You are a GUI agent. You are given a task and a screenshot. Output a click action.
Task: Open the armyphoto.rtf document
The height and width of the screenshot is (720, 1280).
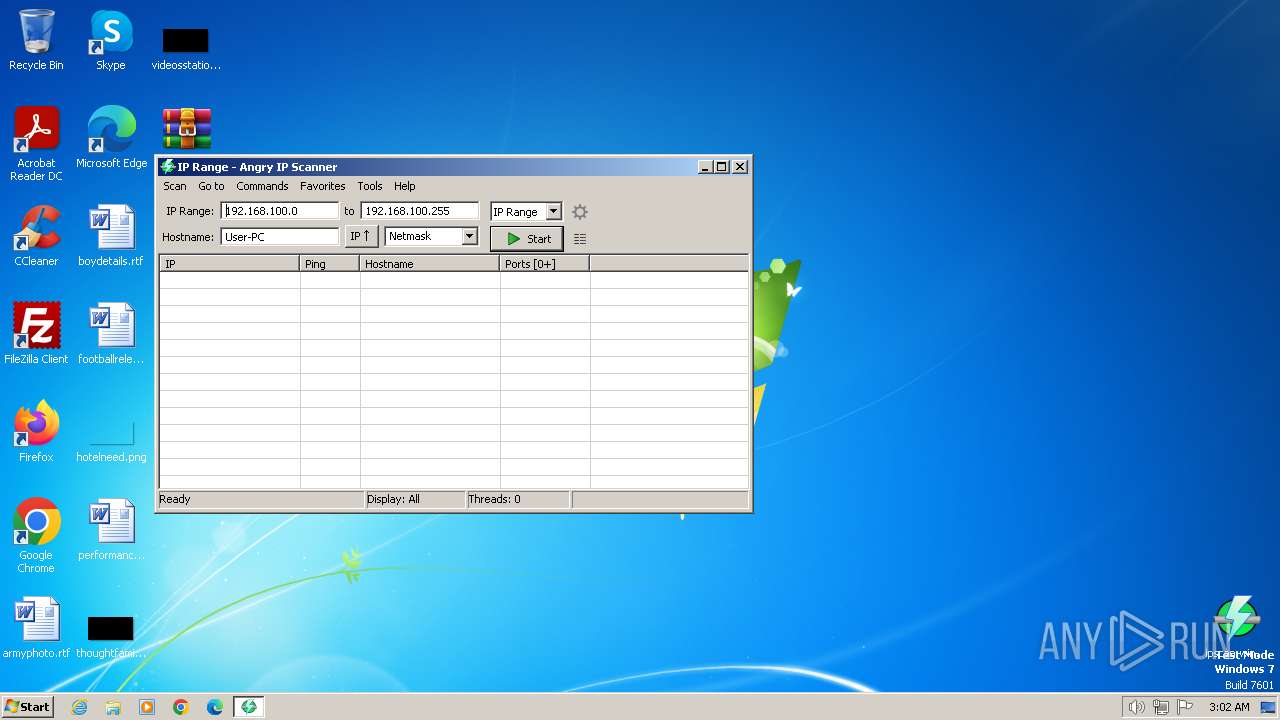(x=36, y=628)
